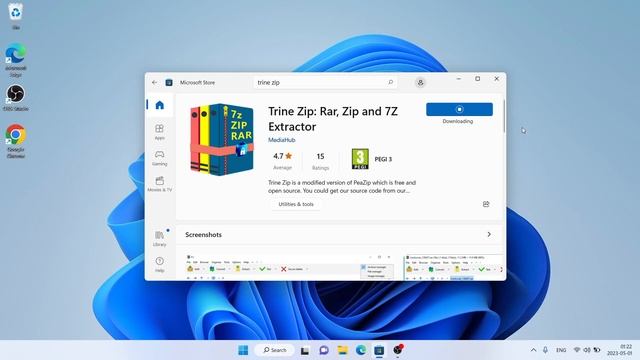This screenshot has width=640, height=360.
Task: Open Microsoft Edge from the taskbar
Action: [361, 350]
